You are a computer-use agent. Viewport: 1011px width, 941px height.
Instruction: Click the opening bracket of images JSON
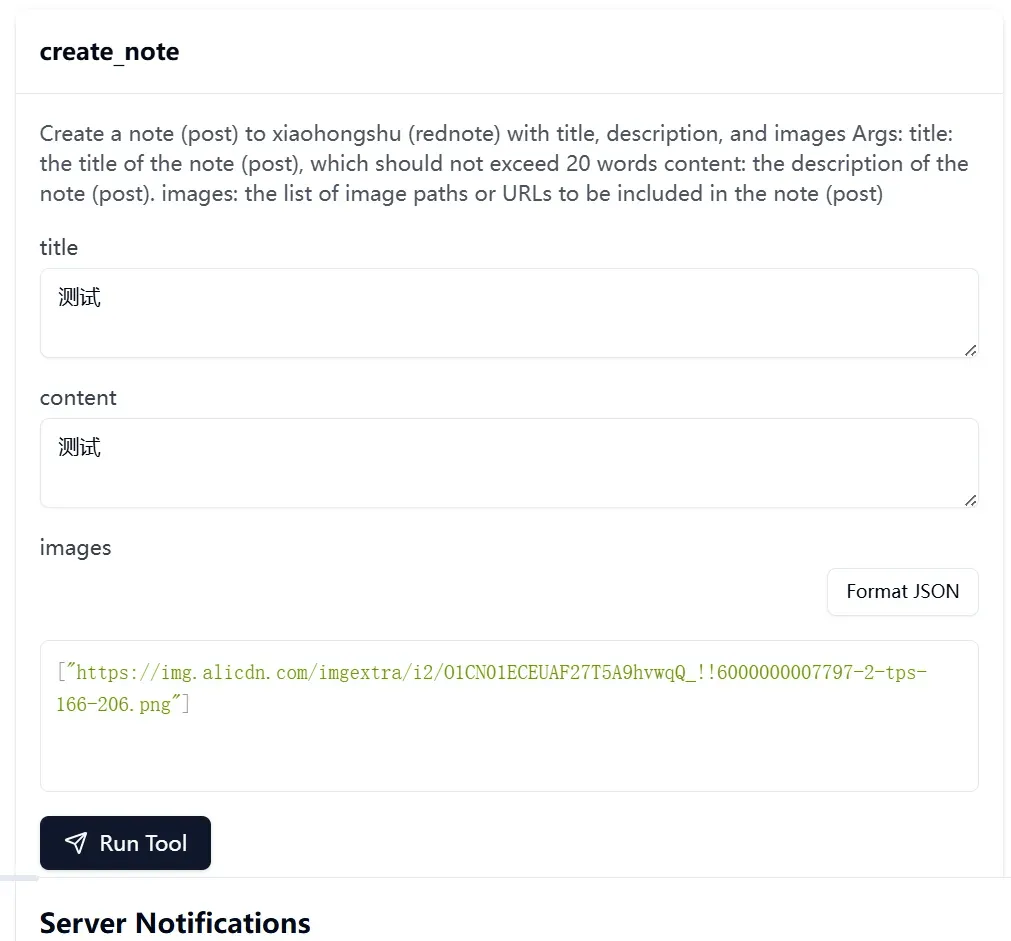coord(61,672)
